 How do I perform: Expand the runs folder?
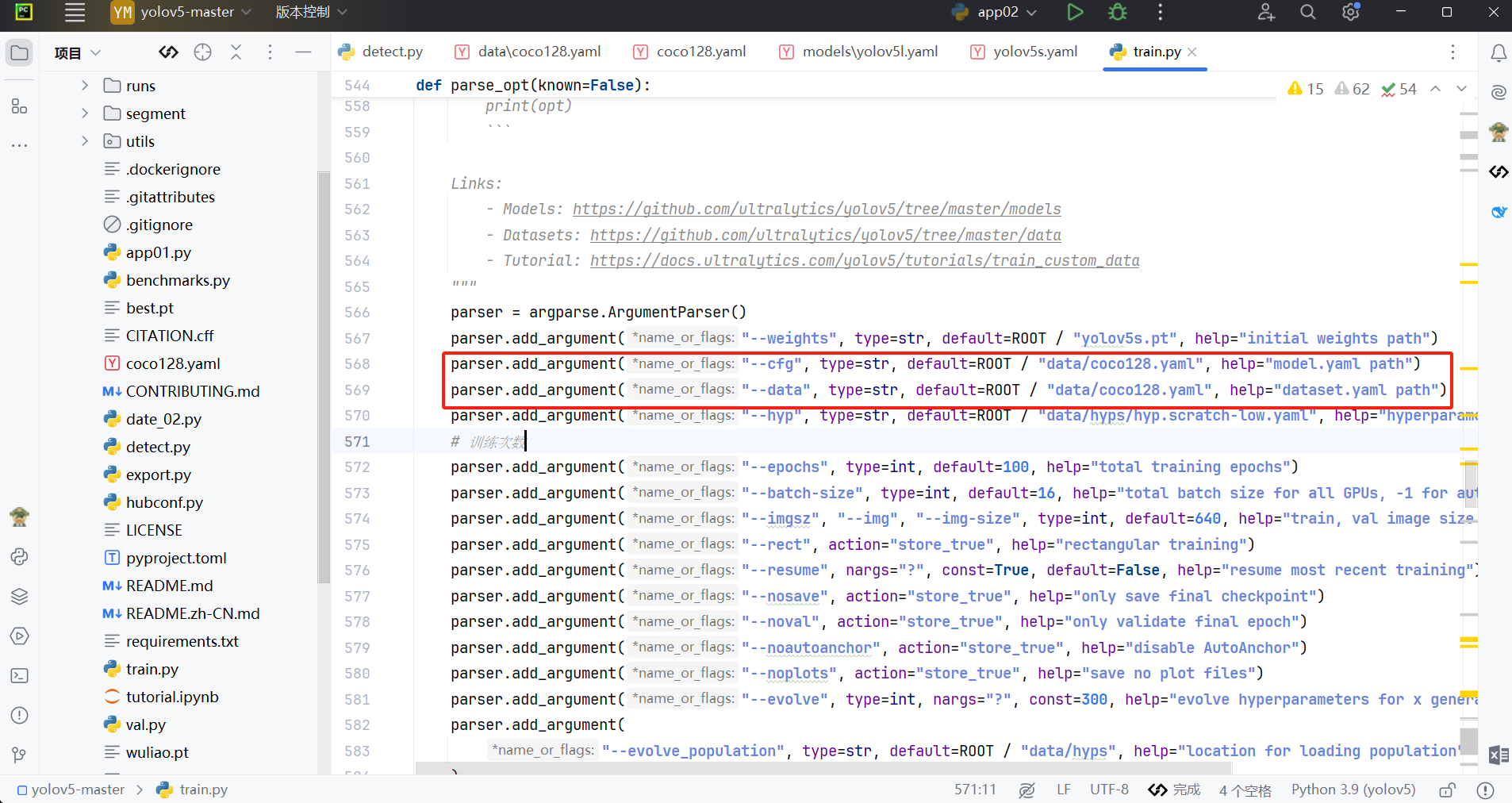(x=85, y=85)
